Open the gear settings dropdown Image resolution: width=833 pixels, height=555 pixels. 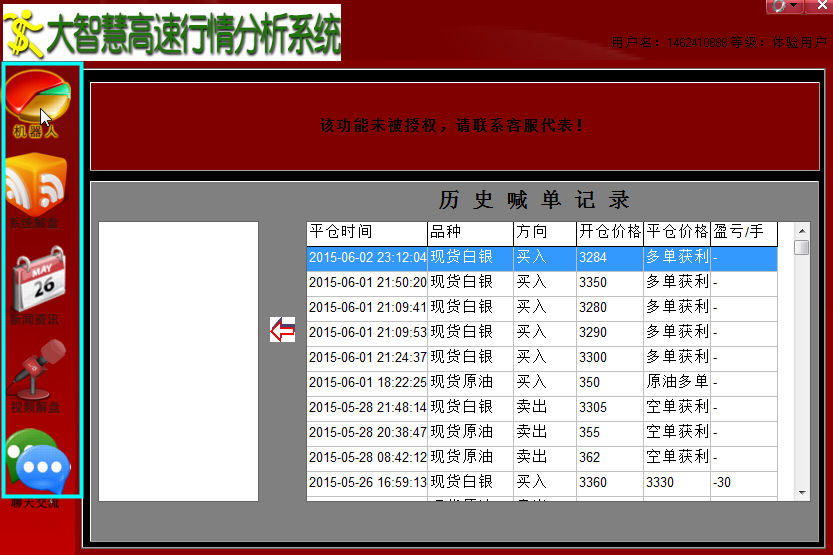click(x=784, y=6)
